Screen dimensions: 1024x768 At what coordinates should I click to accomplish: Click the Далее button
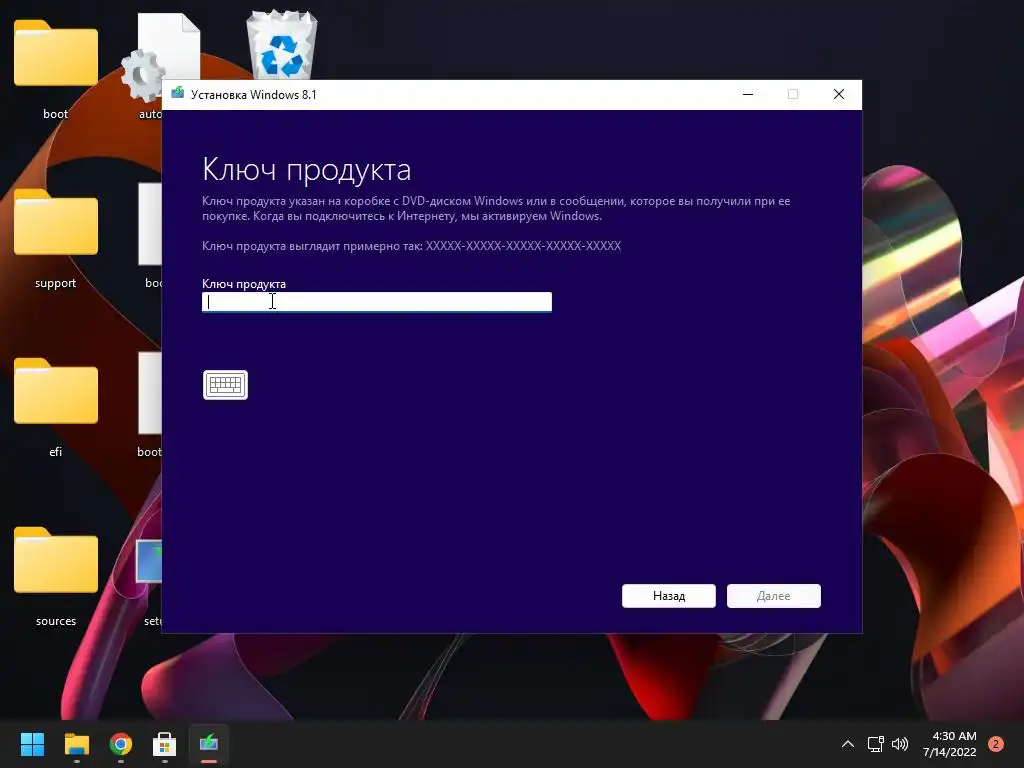[774, 596]
